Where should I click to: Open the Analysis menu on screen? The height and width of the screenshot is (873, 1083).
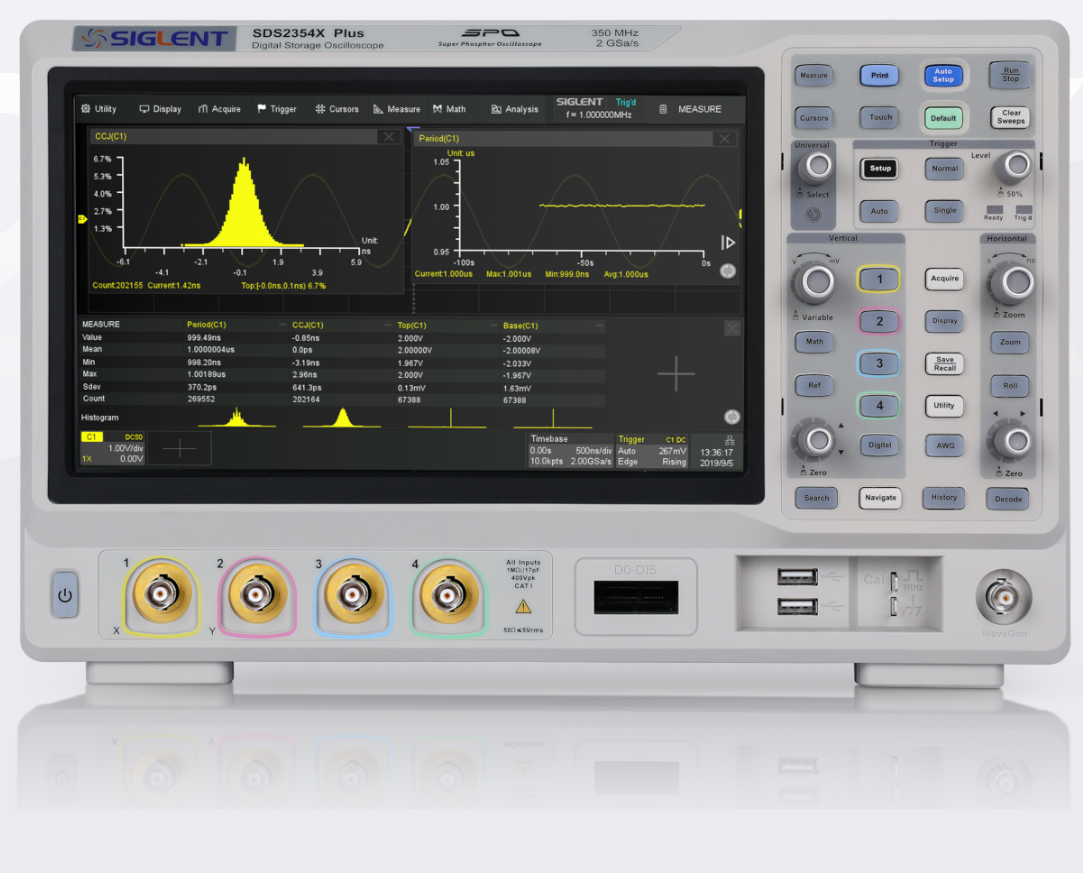pyautogui.click(x=515, y=109)
